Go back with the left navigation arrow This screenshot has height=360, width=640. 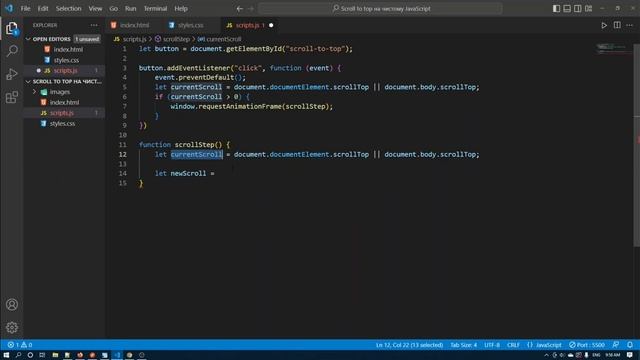coord(240,9)
